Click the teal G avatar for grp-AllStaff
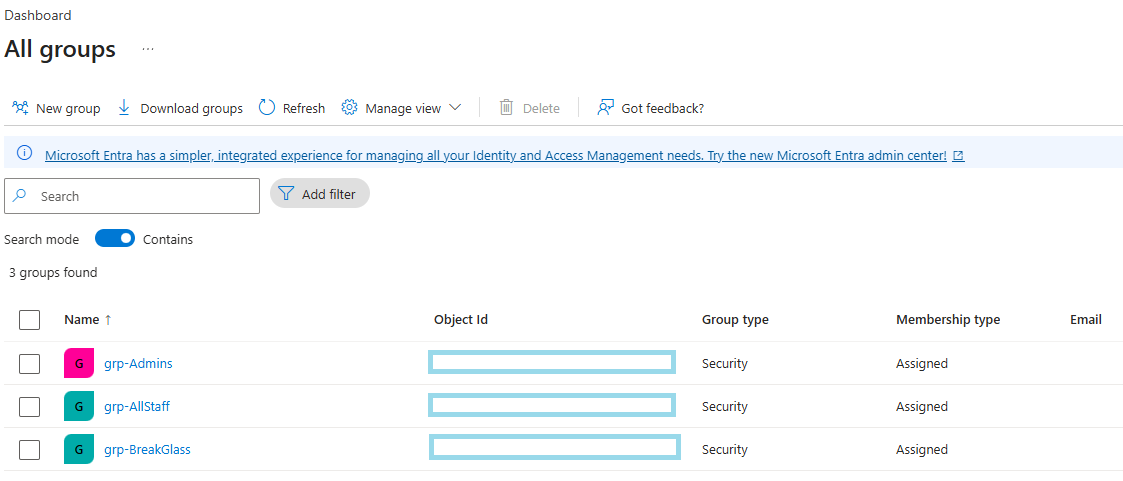Viewport: 1123px width, 481px height. pos(79,406)
